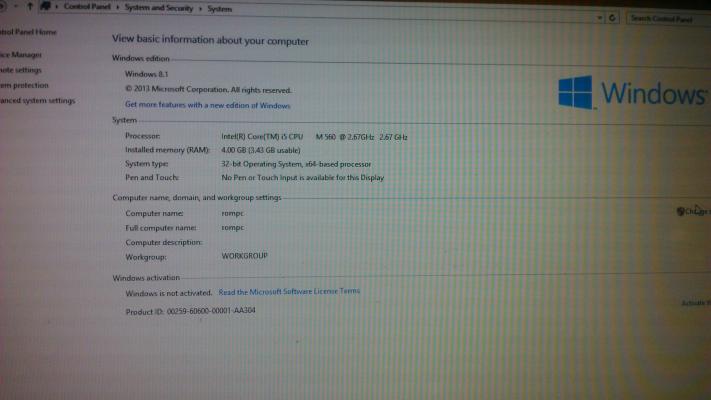Select the Full computer name value
This screenshot has height=400, width=711.
coord(233,228)
